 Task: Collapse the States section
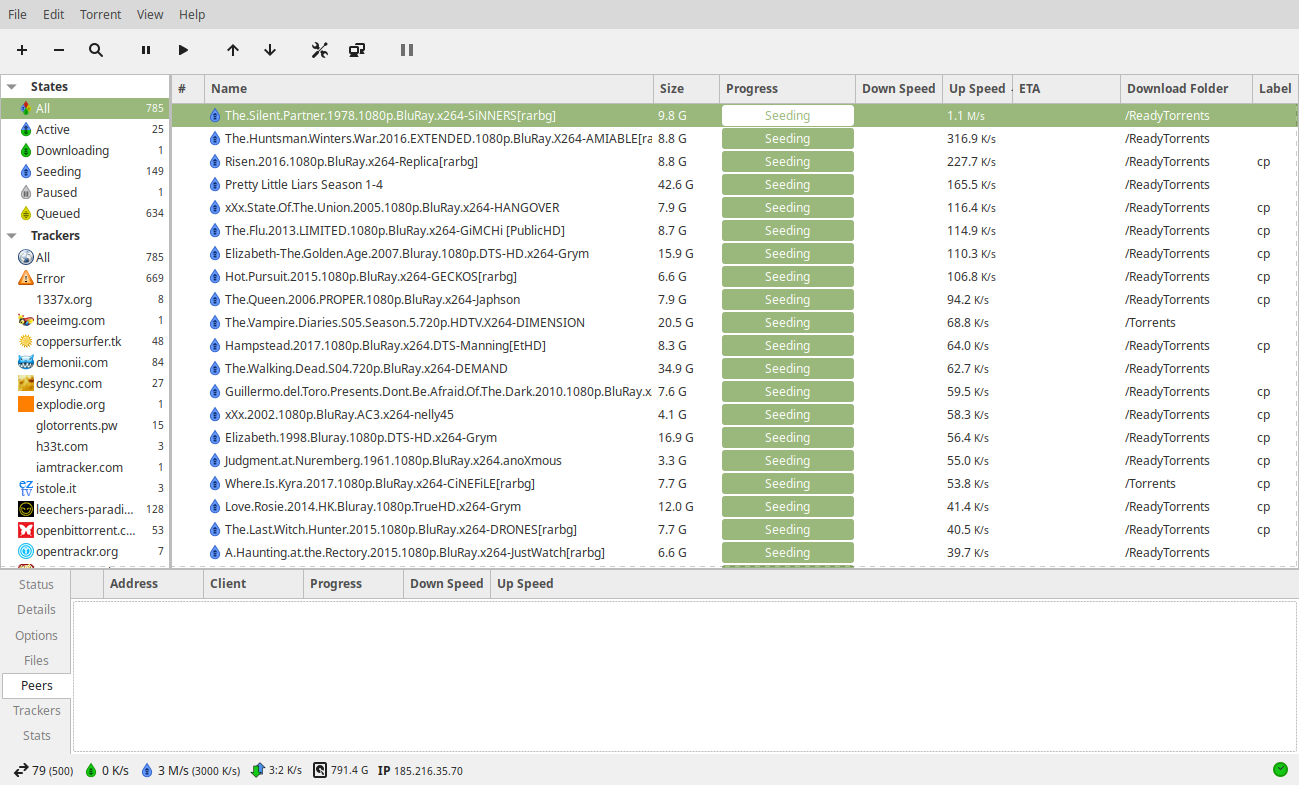coord(12,87)
